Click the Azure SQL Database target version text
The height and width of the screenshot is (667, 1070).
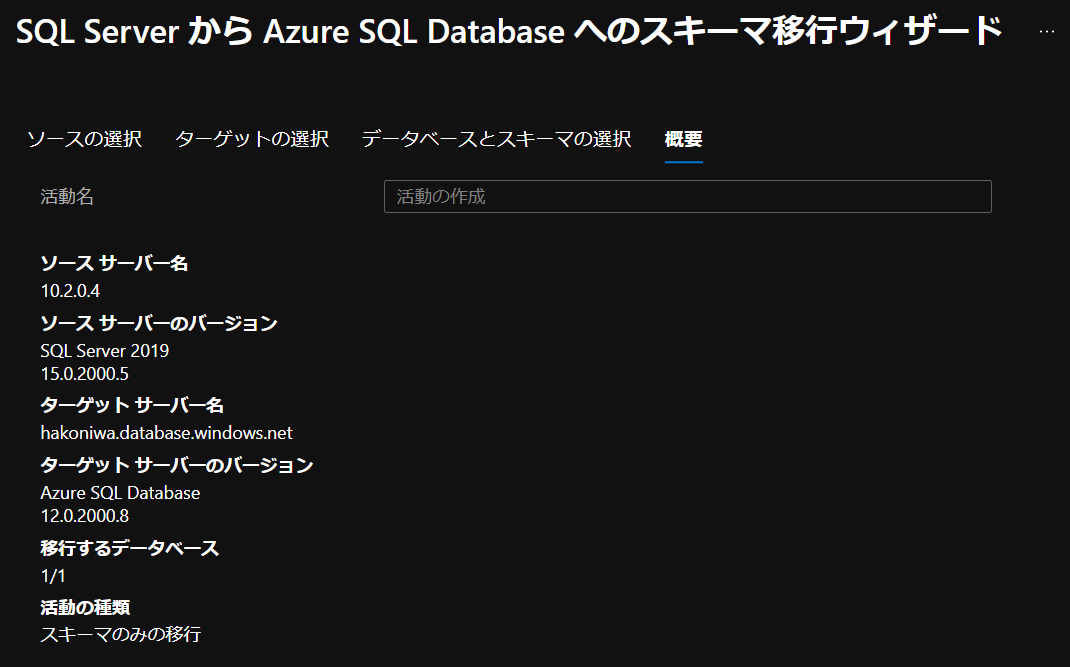click(x=119, y=492)
